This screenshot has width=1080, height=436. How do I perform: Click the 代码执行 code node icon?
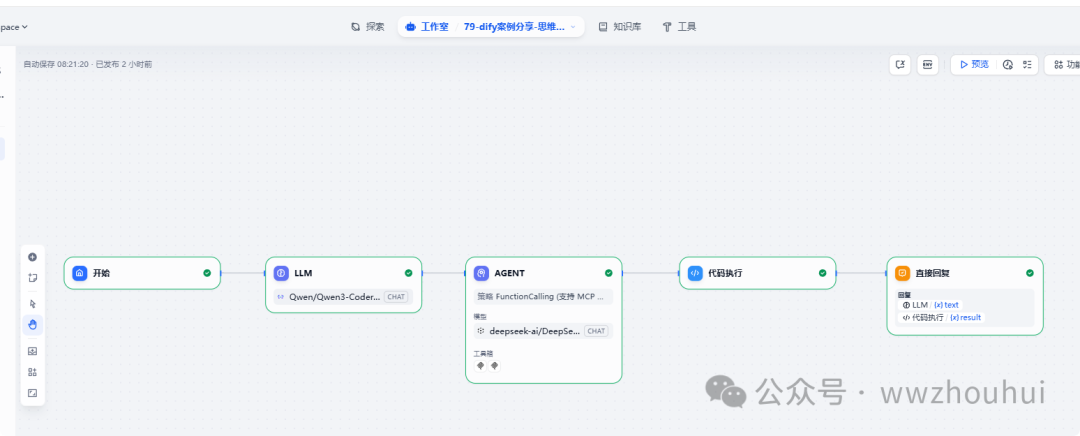click(x=695, y=273)
